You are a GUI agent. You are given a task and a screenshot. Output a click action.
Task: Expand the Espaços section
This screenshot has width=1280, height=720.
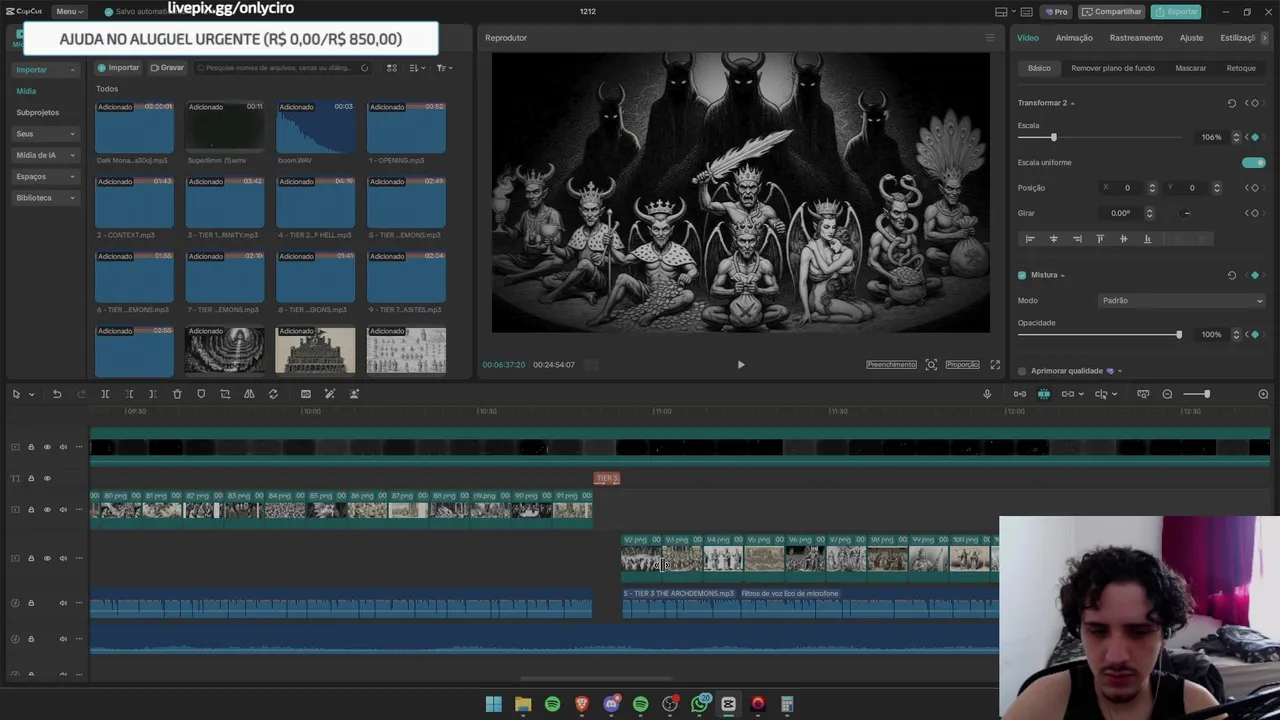point(46,177)
